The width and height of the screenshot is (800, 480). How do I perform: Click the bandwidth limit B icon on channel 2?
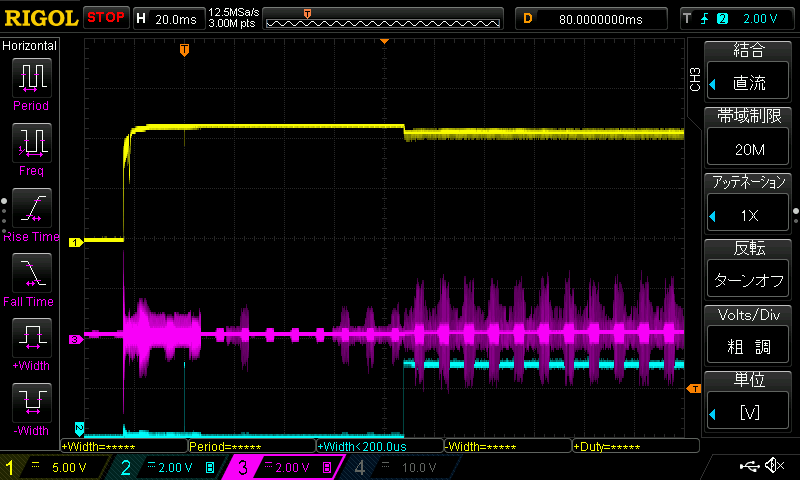pos(210,467)
